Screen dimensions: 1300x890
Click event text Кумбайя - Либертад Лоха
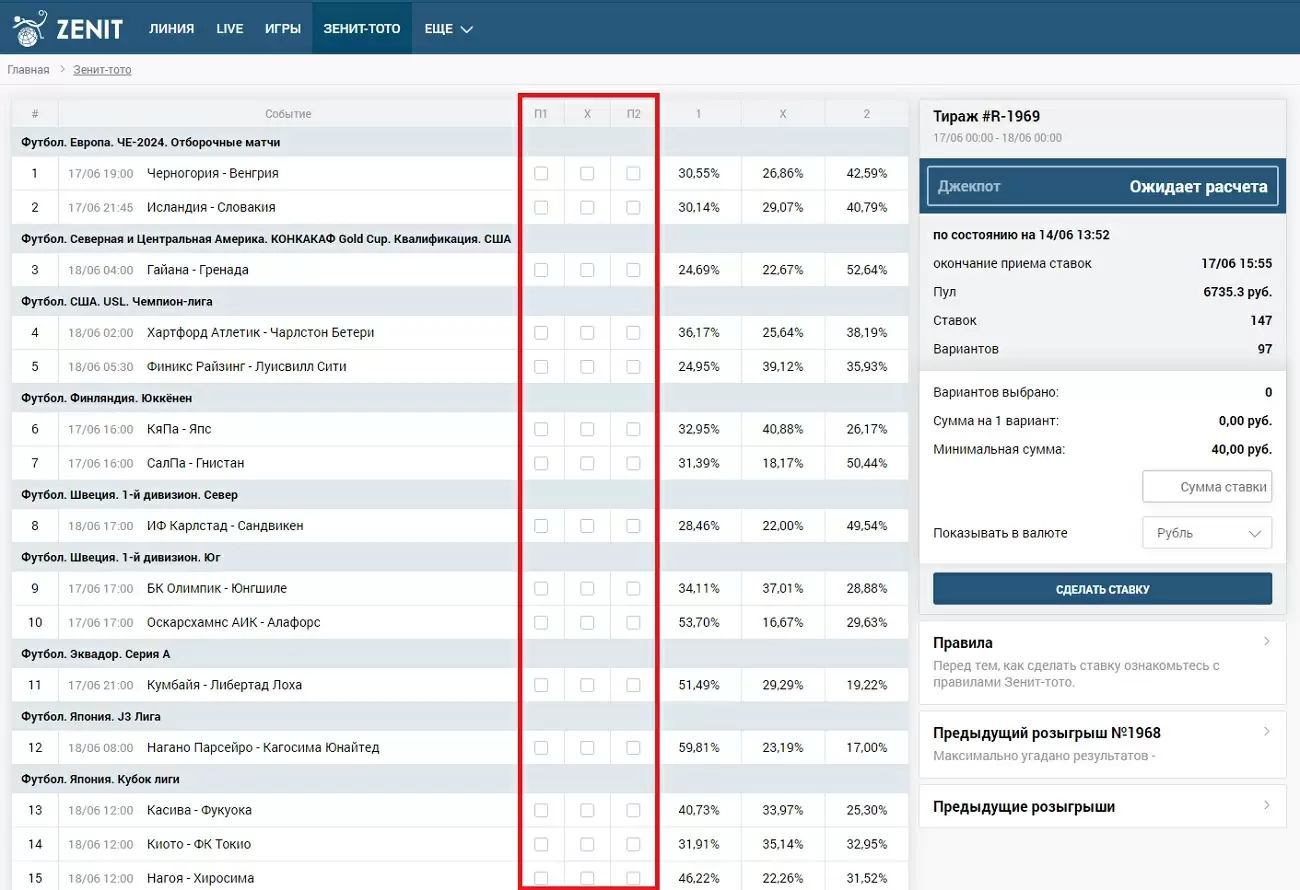225,685
